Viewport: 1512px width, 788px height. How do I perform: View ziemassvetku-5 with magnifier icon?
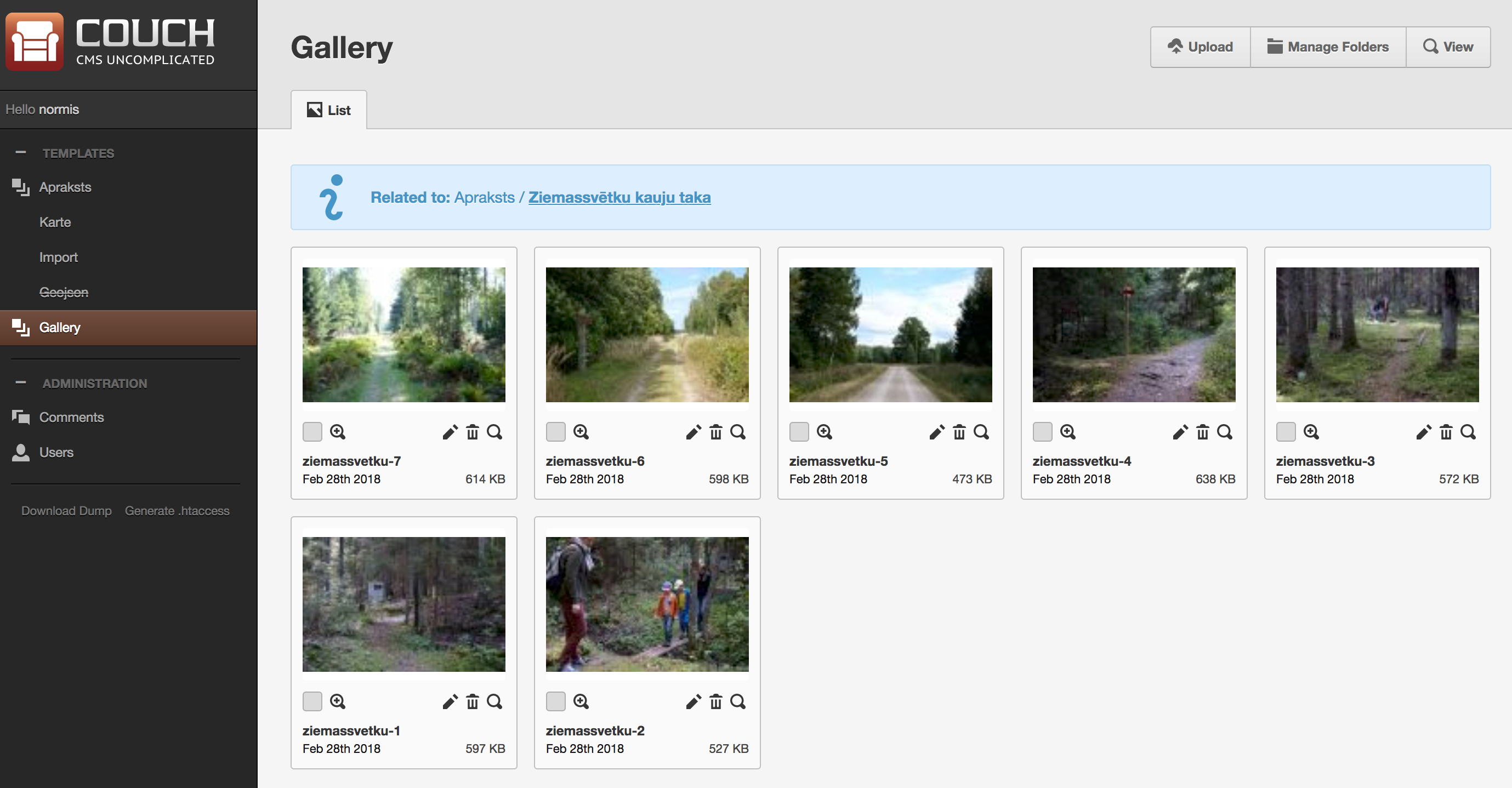[982, 432]
